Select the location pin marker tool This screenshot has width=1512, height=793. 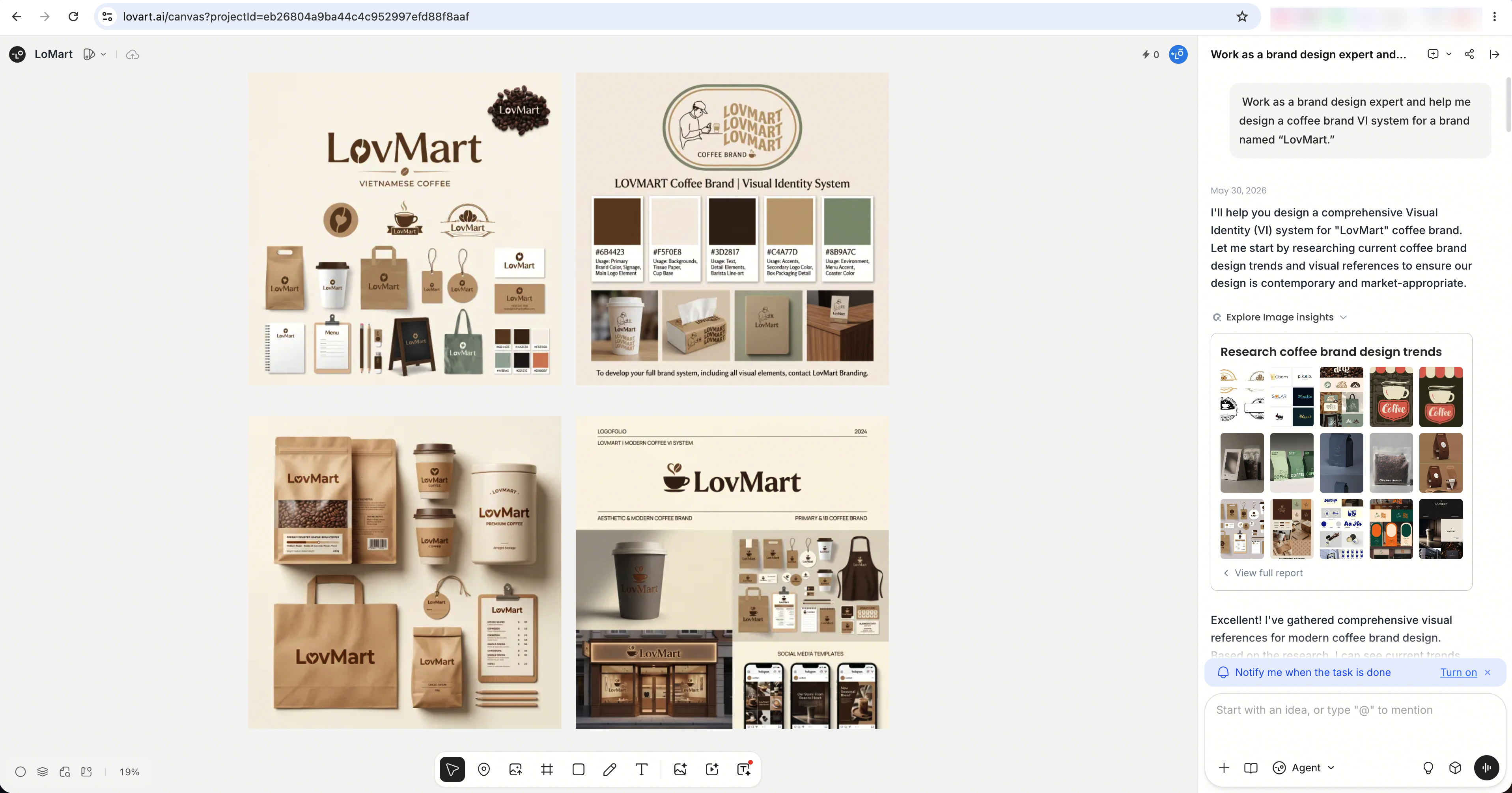pos(483,769)
